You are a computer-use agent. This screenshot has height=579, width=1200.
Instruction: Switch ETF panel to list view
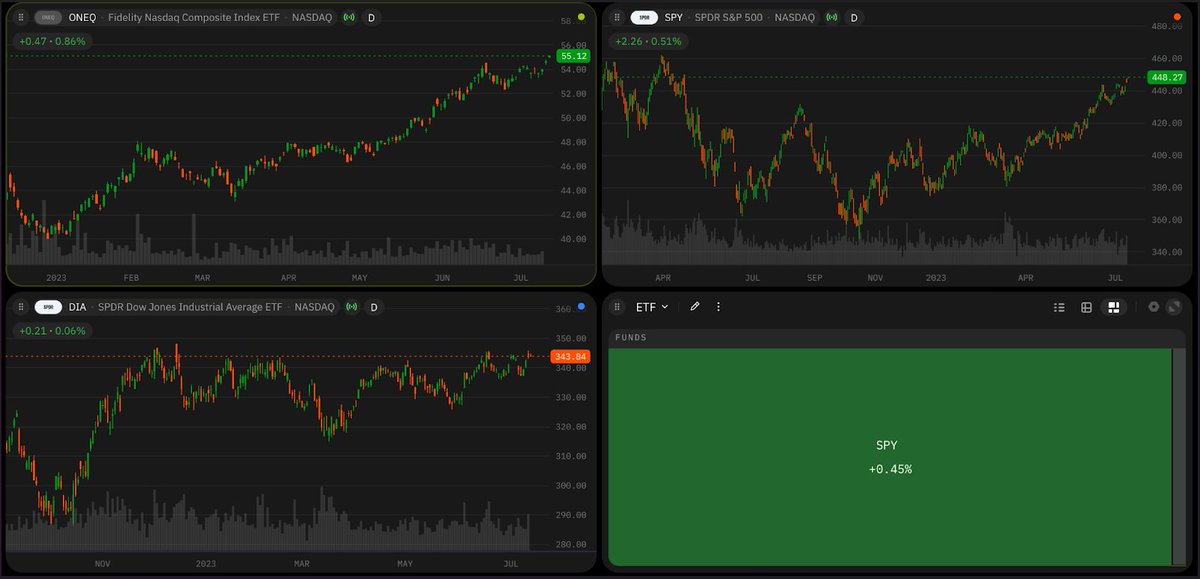(1059, 307)
